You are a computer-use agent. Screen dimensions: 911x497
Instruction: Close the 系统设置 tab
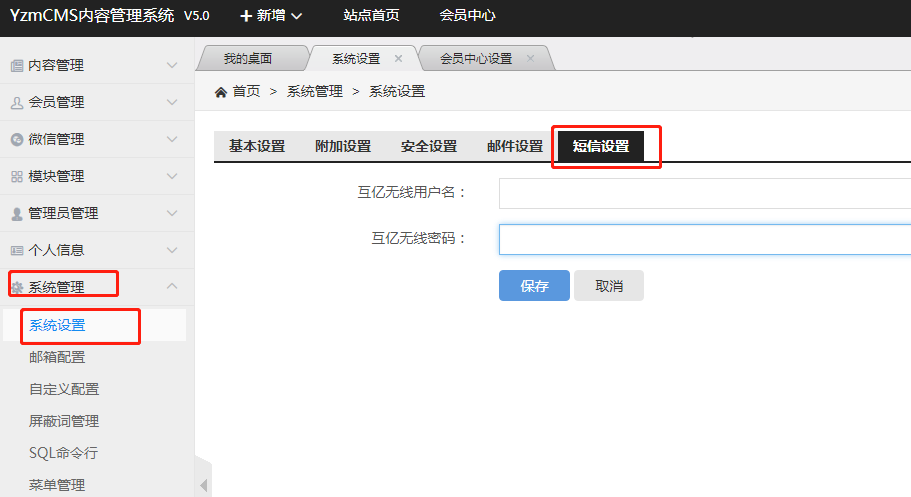pos(398,58)
